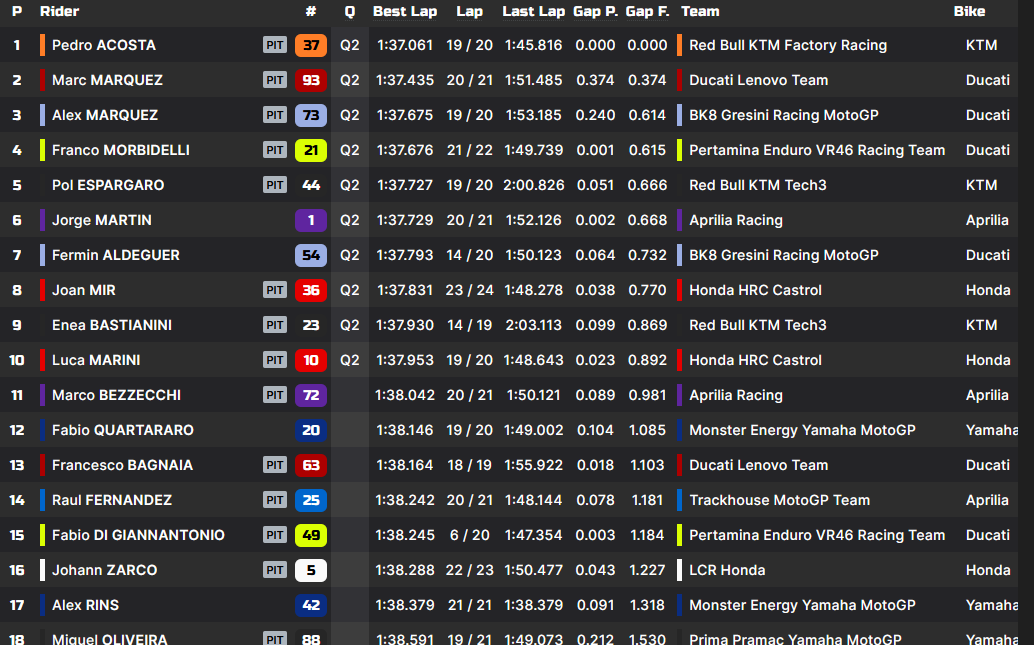Select rider name Fabio DI GIANNANTONIO
1034x645 pixels.
click(x=138, y=534)
